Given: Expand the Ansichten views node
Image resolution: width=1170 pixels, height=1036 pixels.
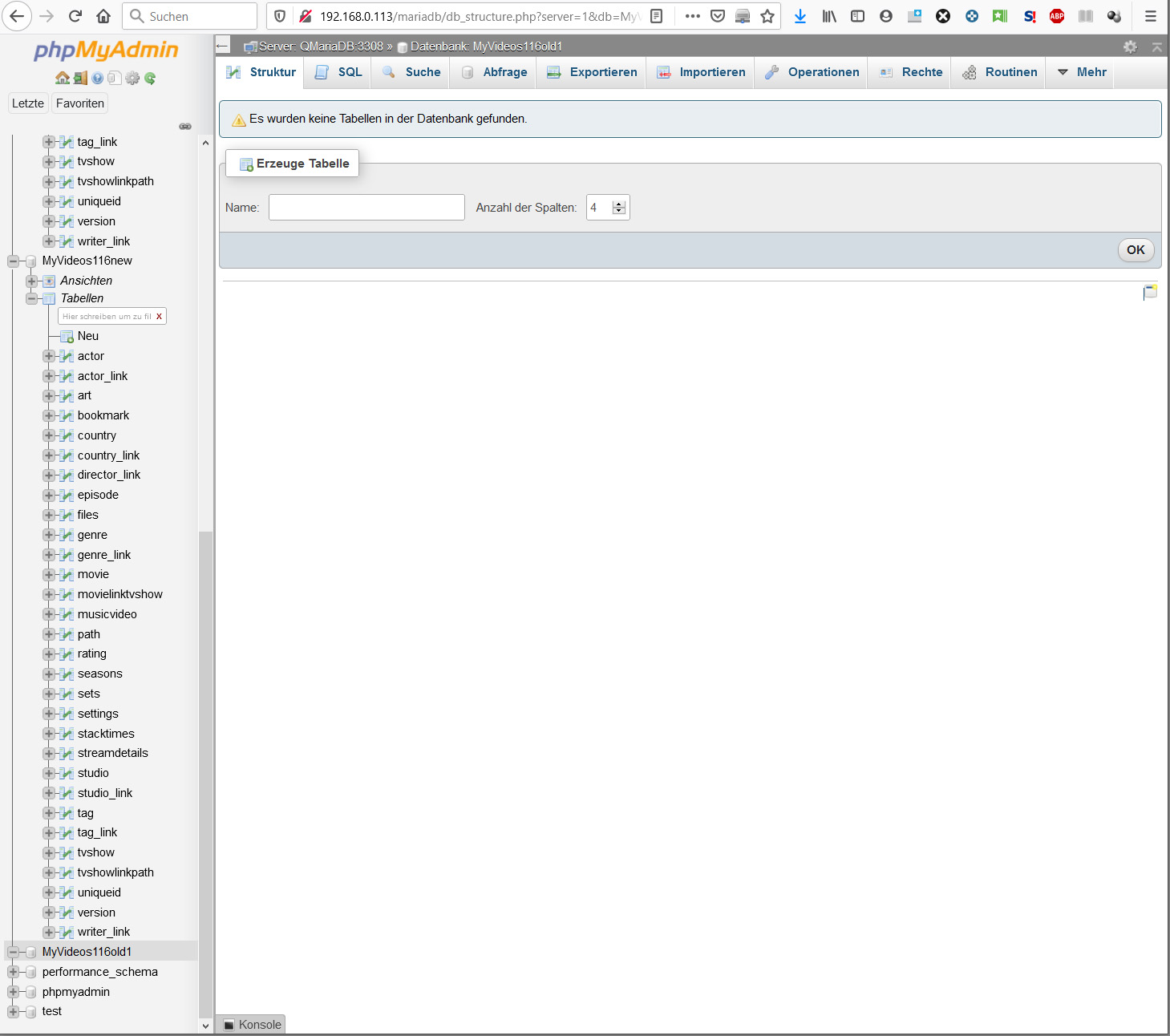Looking at the screenshot, I should tap(31, 281).
